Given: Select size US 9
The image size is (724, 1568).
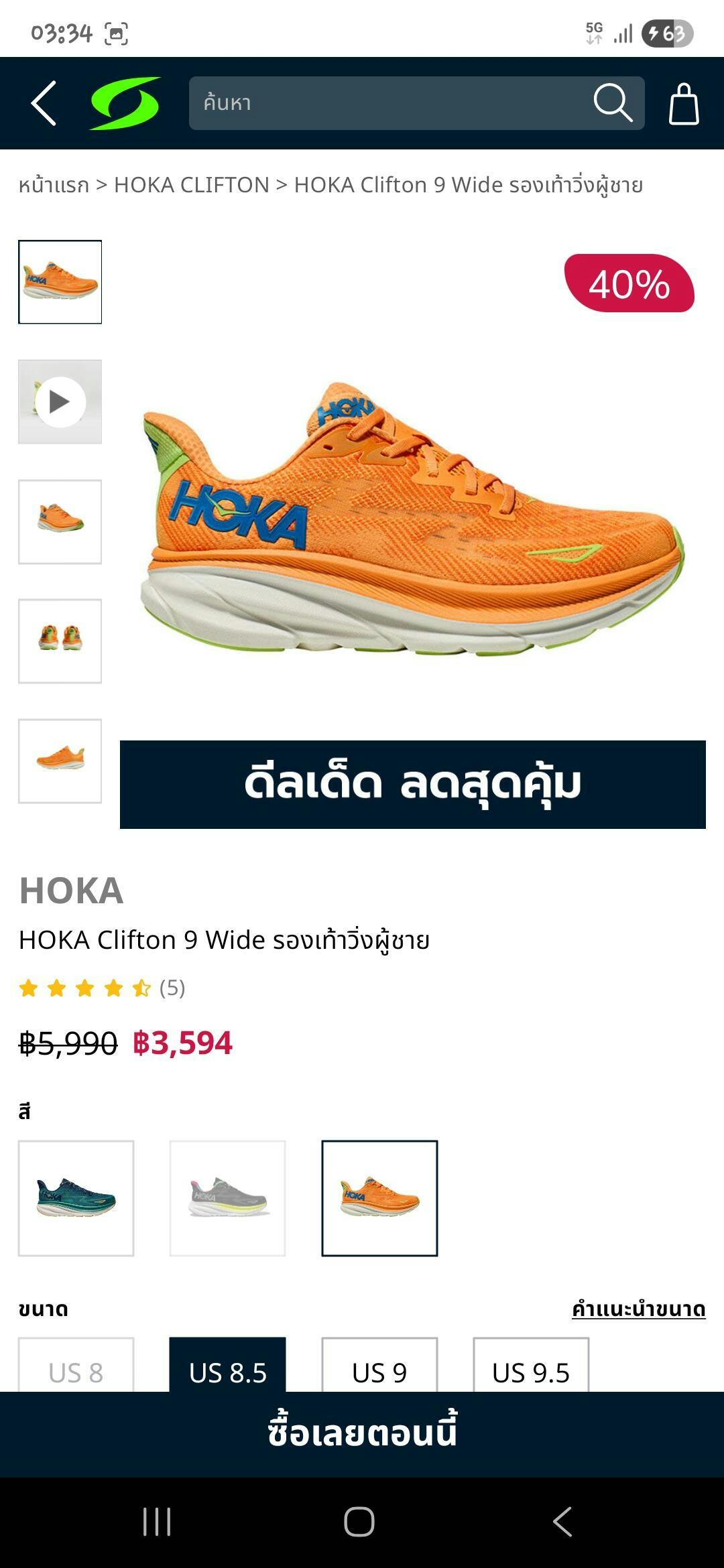Looking at the screenshot, I should pyautogui.click(x=379, y=1365).
